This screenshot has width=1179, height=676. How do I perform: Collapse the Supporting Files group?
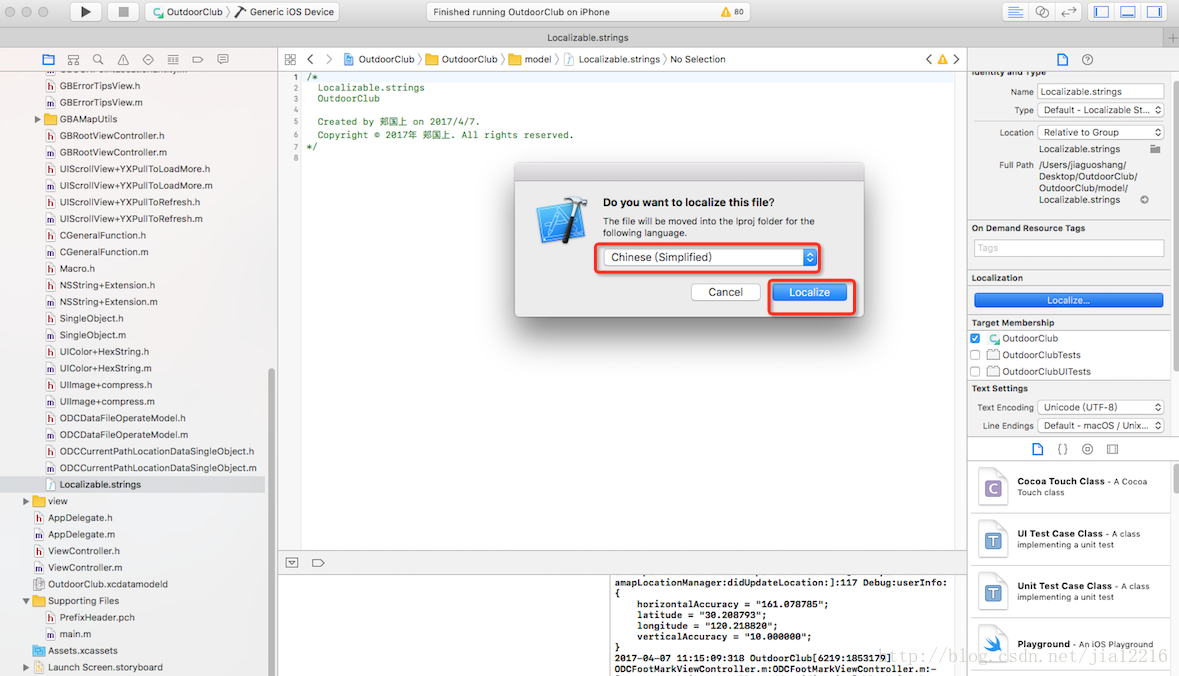click(x=26, y=601)
